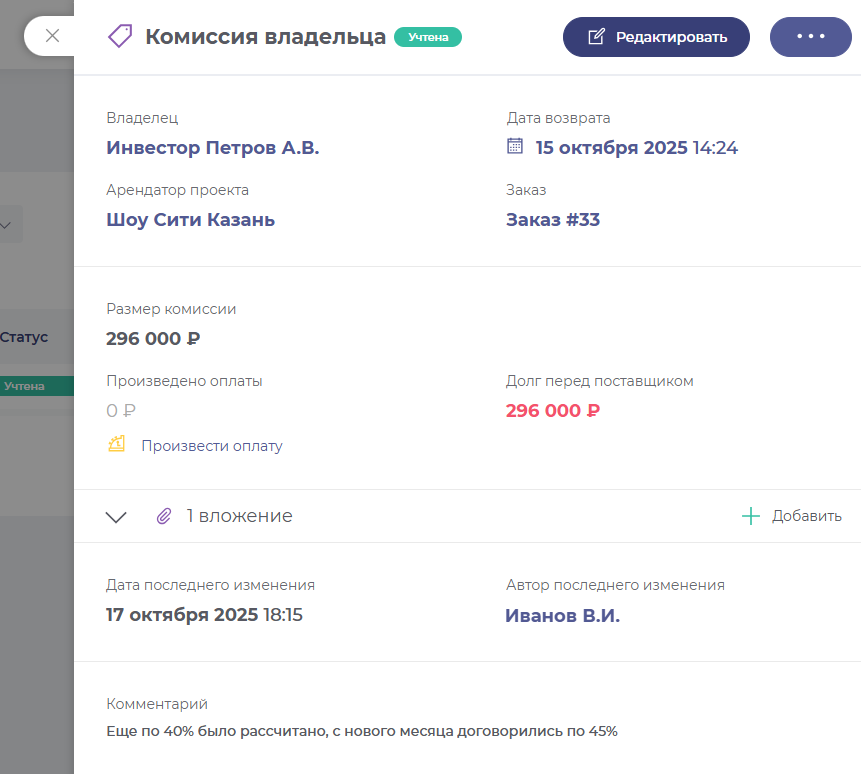Open owner Инвестор Петров А.В. link
The width and height of the screenshot is (861, 774).
[213, 148]
